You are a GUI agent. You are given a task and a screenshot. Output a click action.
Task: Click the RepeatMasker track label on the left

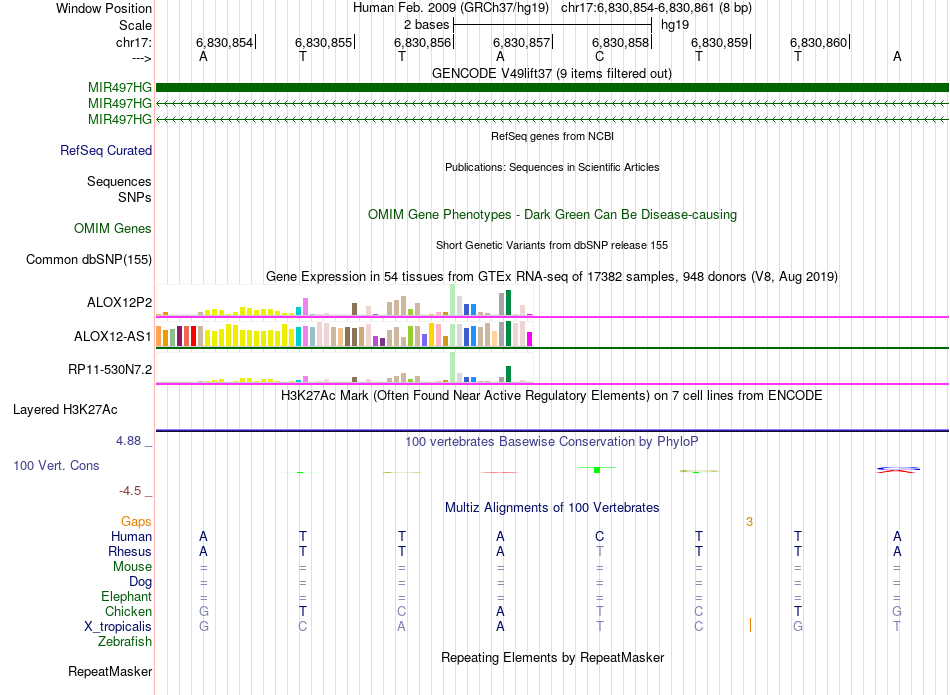(110, 671)
